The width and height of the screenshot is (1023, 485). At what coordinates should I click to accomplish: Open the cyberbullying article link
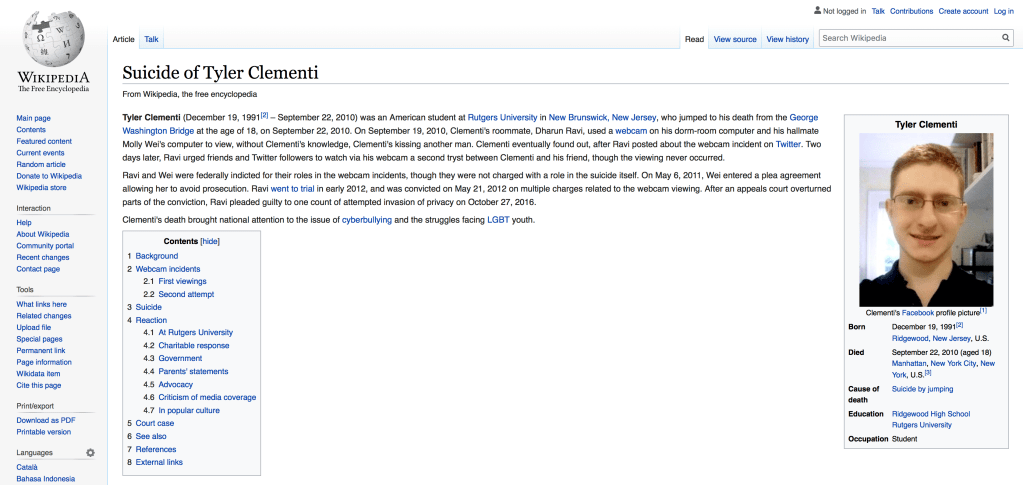367,220
